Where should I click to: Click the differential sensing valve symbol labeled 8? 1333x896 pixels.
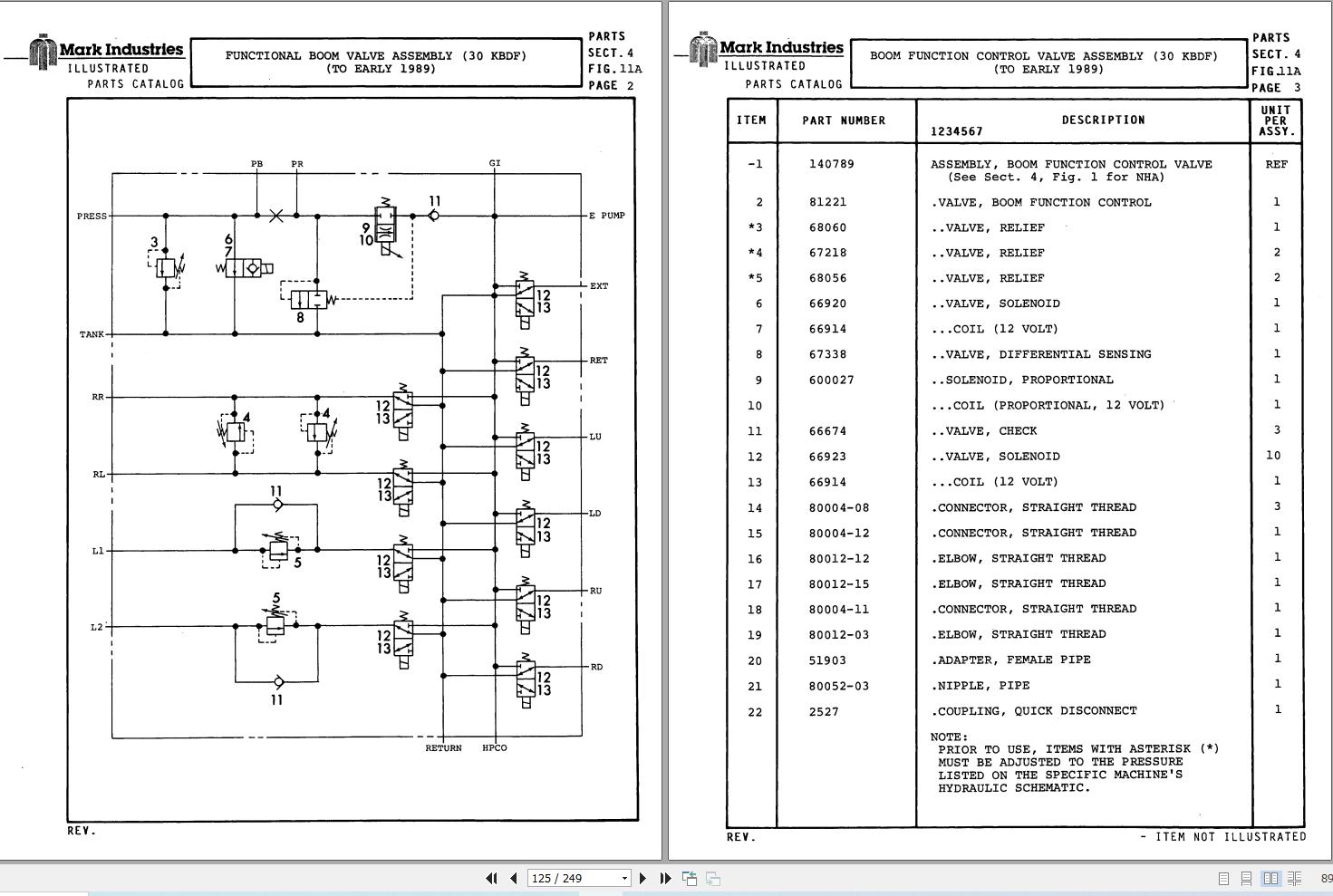(308, 299)
